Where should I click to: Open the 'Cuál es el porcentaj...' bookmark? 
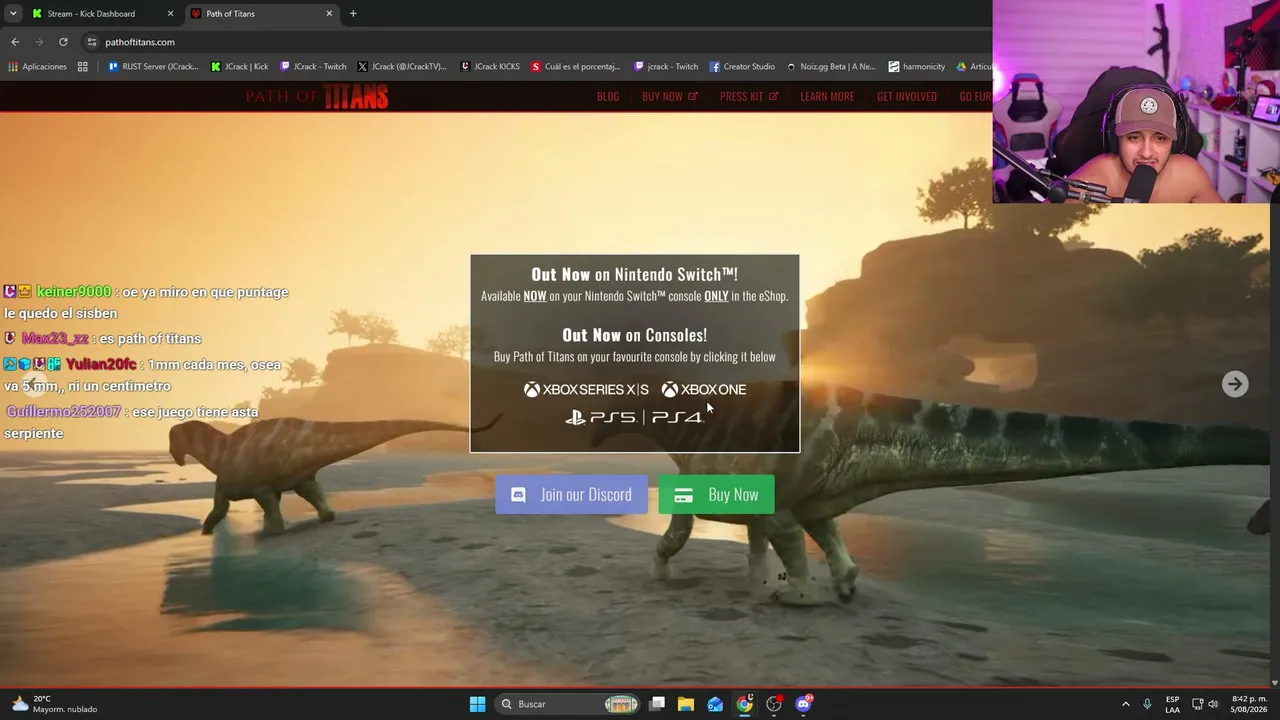[x=576, y=67]
